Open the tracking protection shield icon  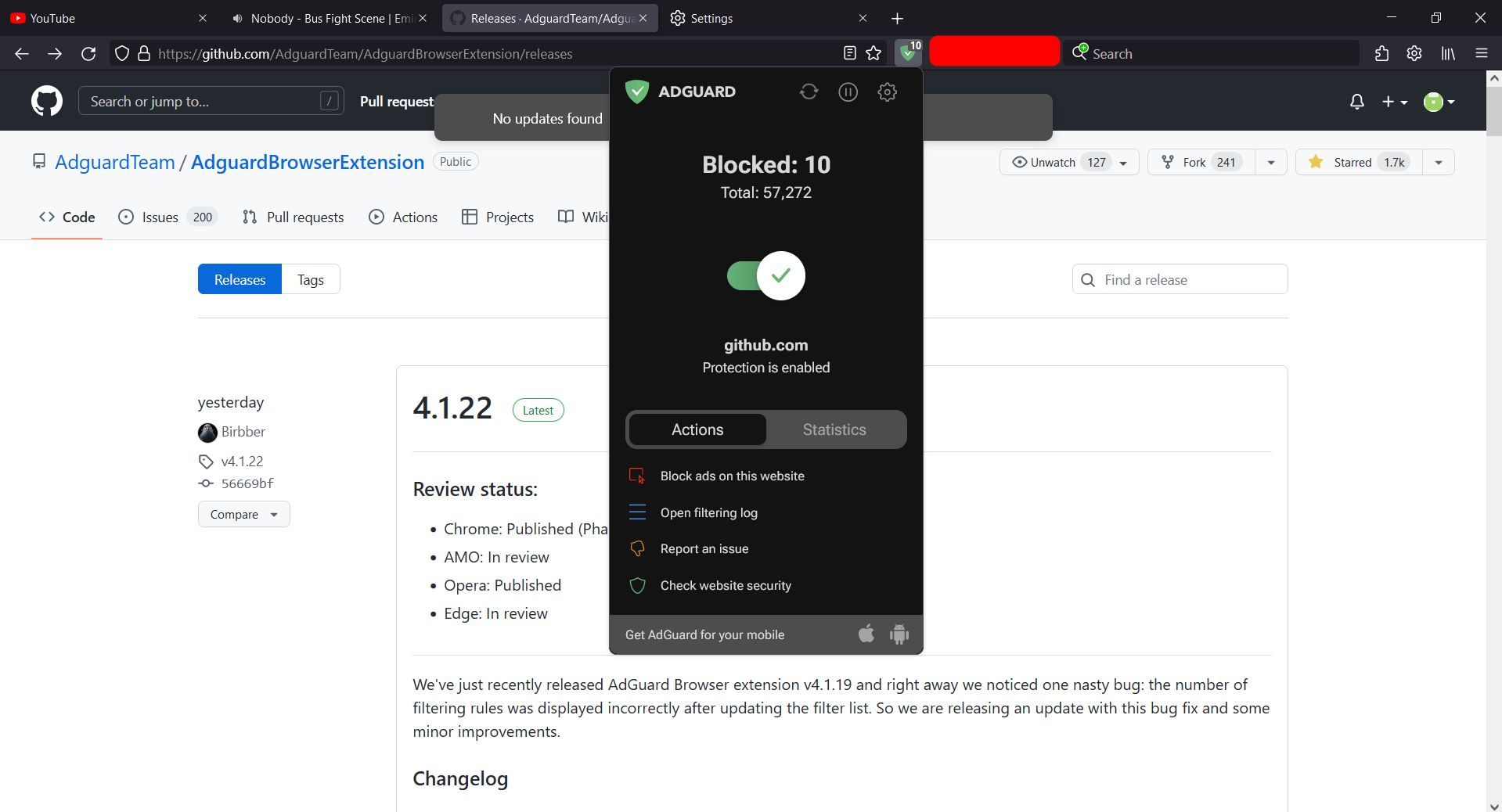pos(121,53)
